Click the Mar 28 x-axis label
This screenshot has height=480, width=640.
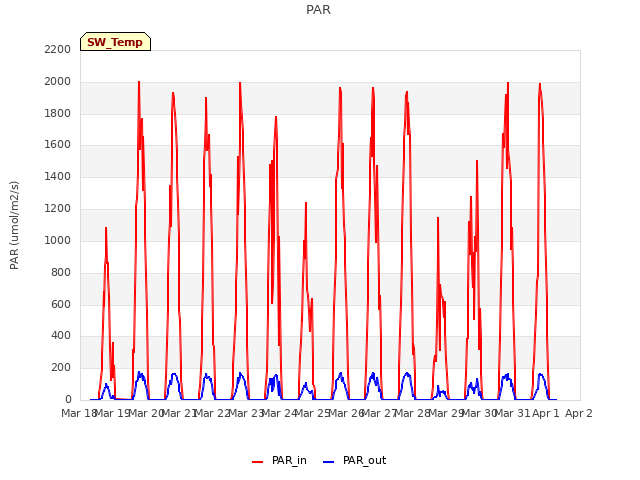pos(413,413)
